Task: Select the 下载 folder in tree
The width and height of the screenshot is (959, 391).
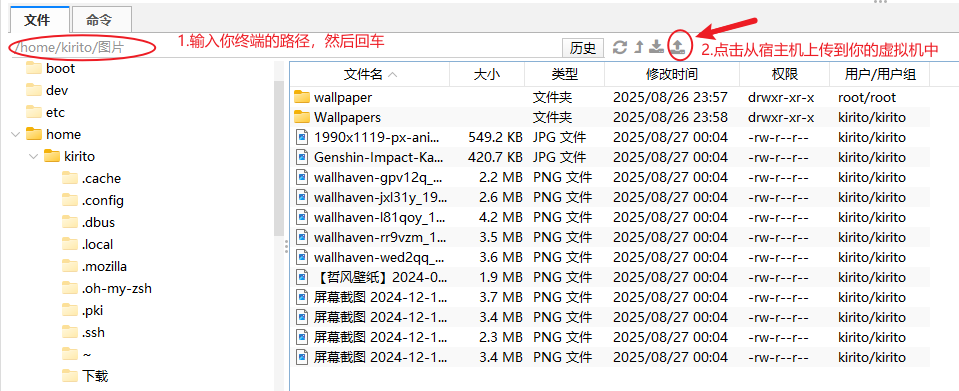Action: pos(95,376)
